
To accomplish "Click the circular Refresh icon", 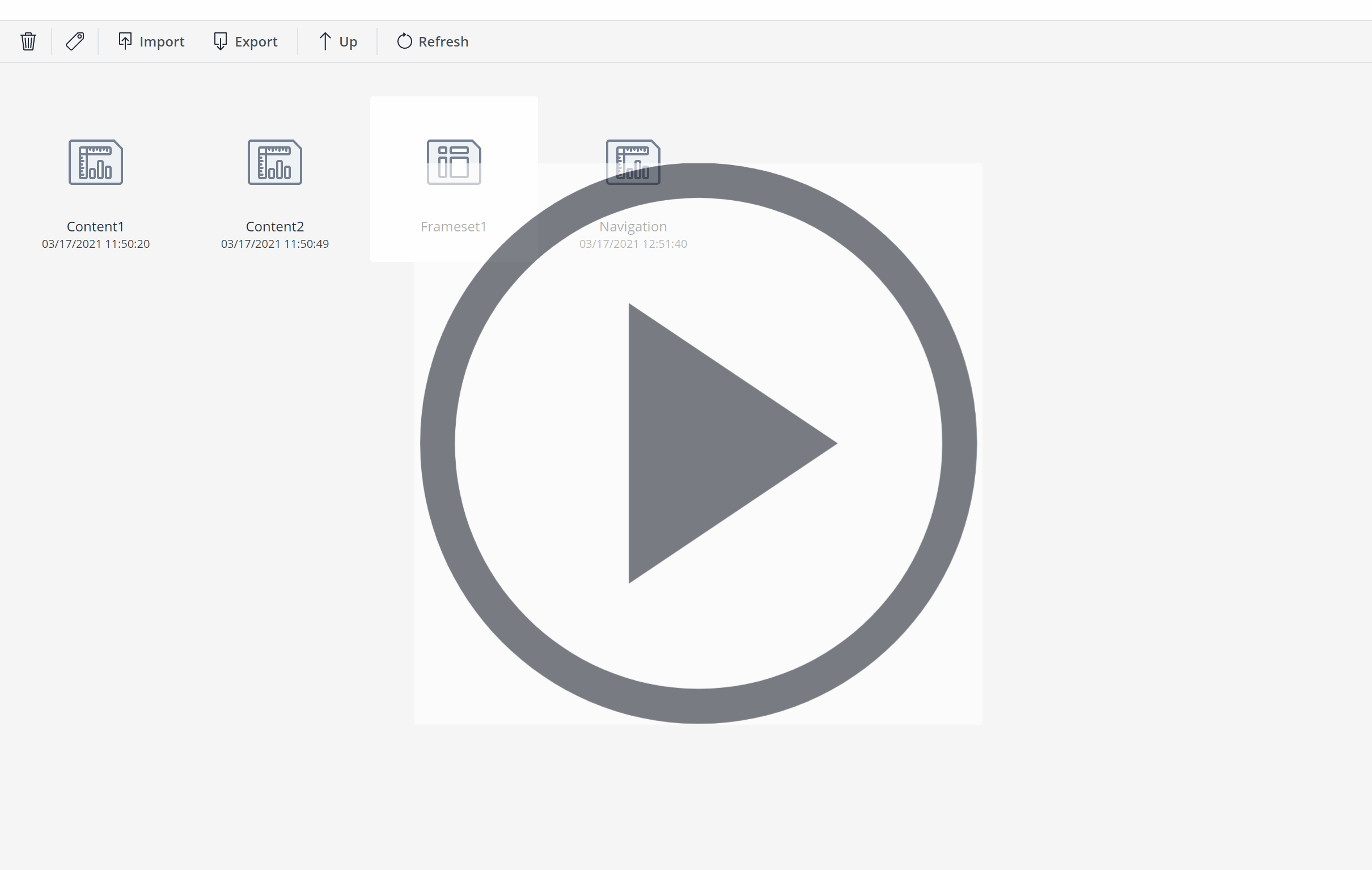I will (x=405, y=41).
